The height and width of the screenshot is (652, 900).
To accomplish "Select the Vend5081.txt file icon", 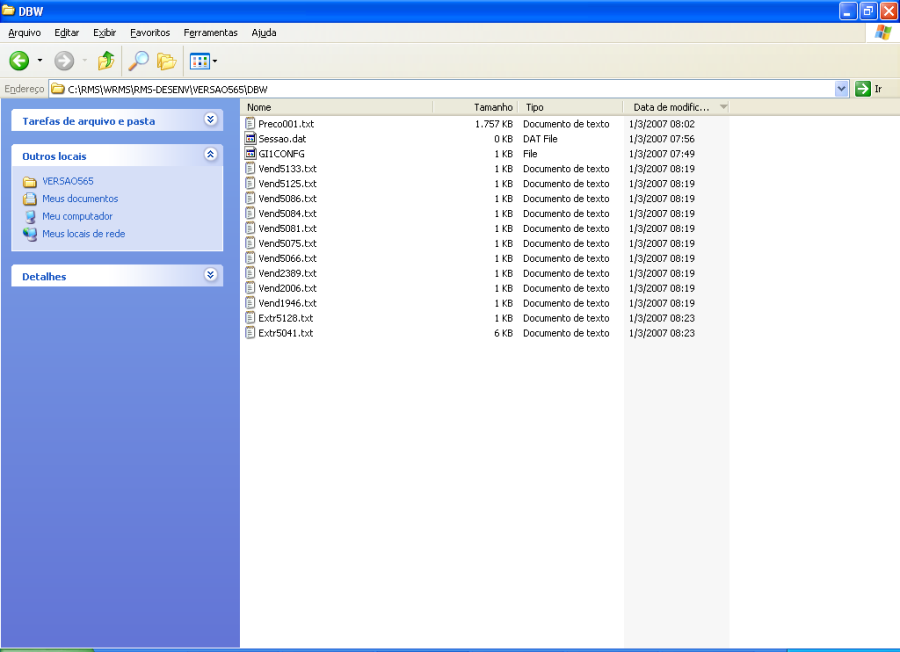I will [x=250, y=228].
